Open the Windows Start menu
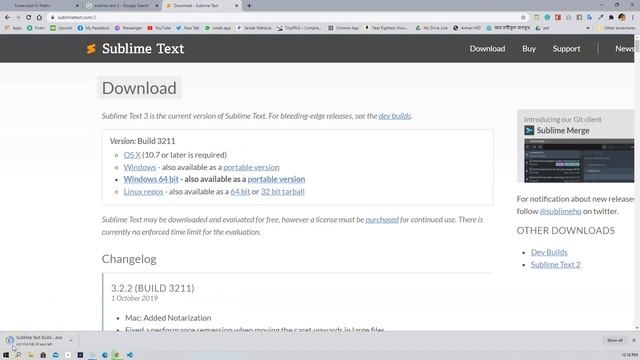 (x=6, y=355)
